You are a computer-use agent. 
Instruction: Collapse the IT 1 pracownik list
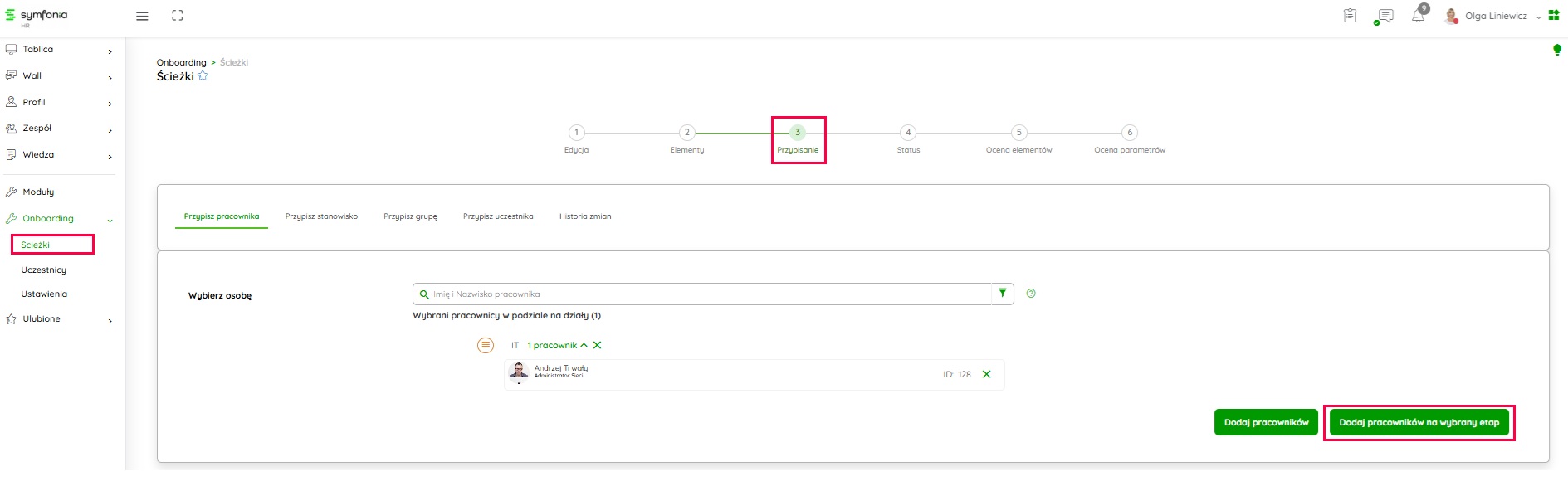584,345
